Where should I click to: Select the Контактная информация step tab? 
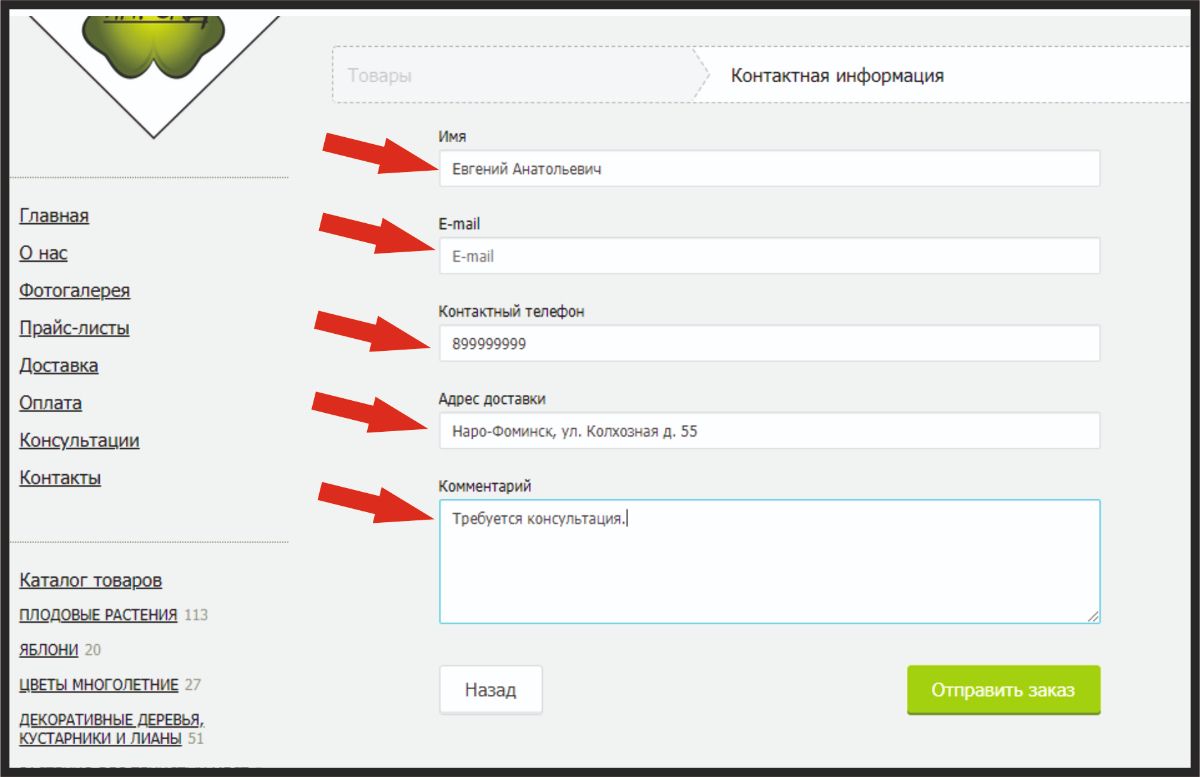[x=837, y=76]
